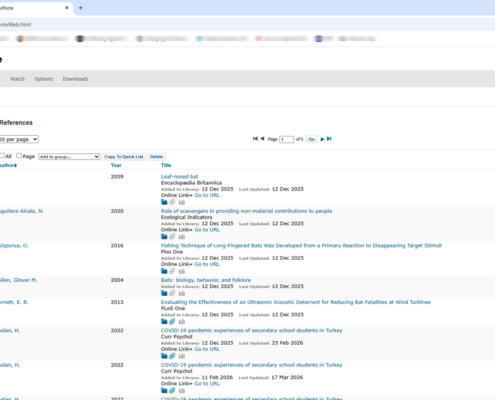
Task: Open bar chart icon for Fishing Technique reference
Action: pyautogui.click(x=182, y=271)
